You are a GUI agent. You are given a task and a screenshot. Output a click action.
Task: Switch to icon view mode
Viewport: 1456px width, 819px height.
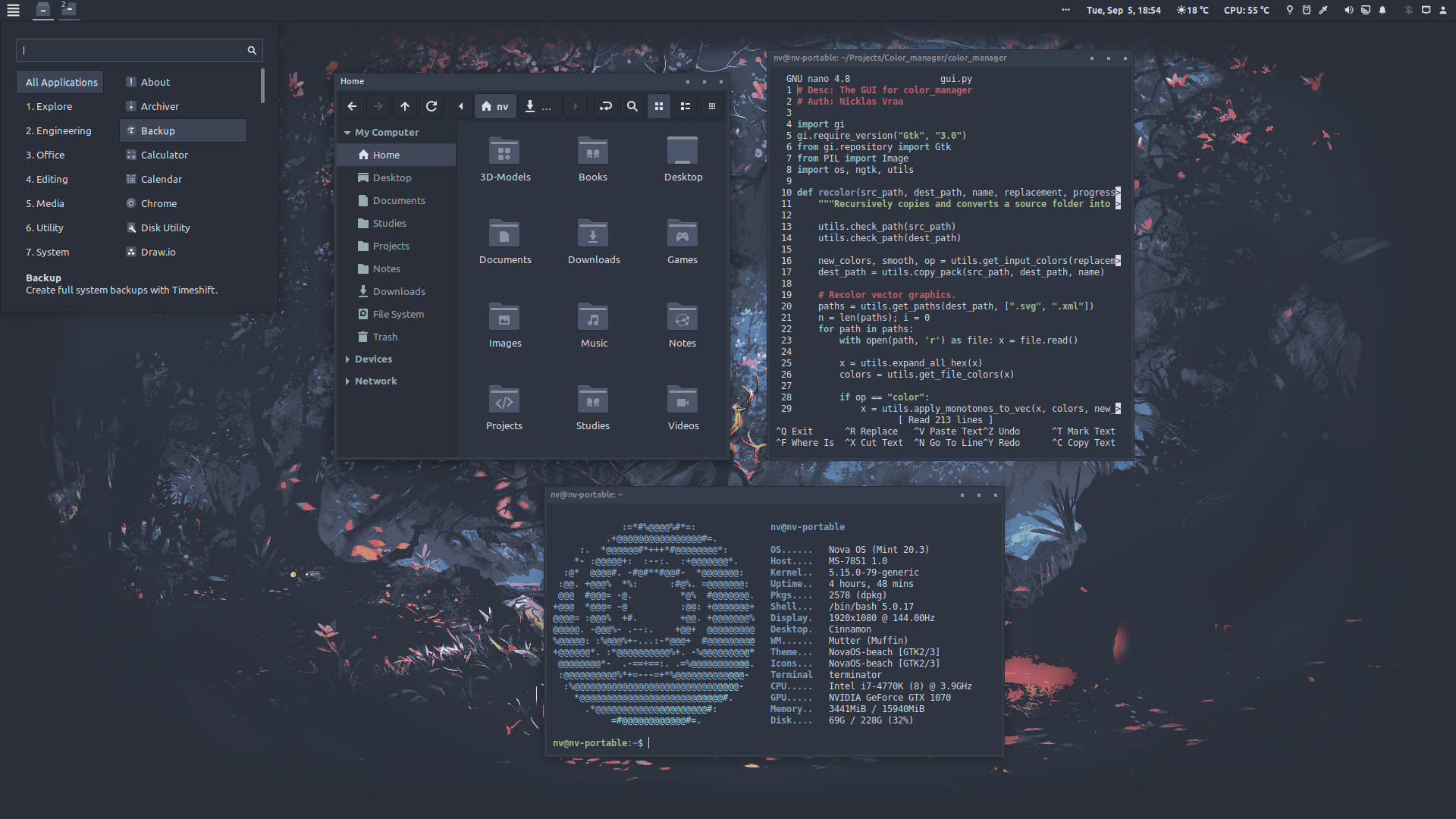[x=658, y=106]
